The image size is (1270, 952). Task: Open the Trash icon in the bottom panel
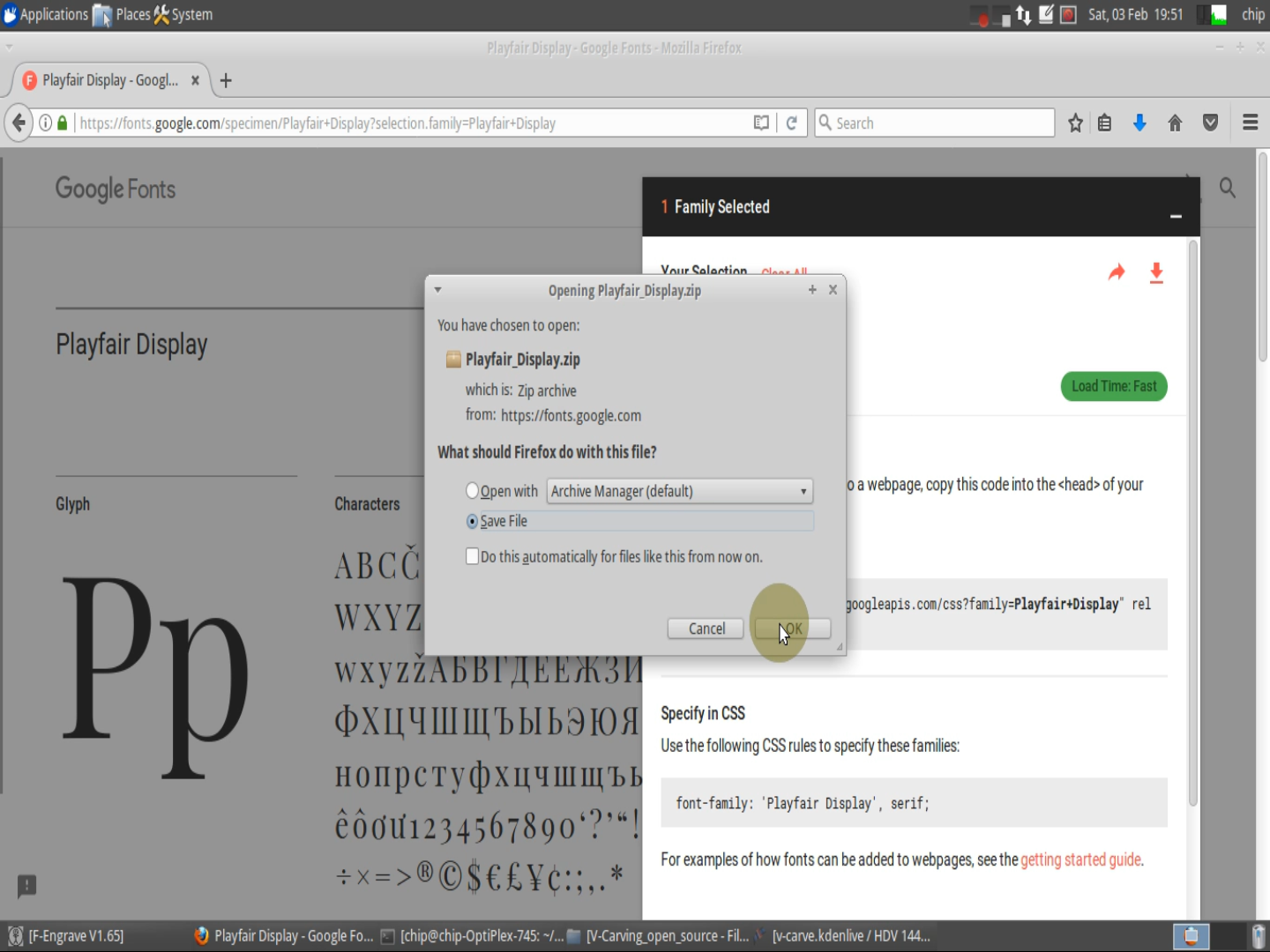tap(1259, 936)
